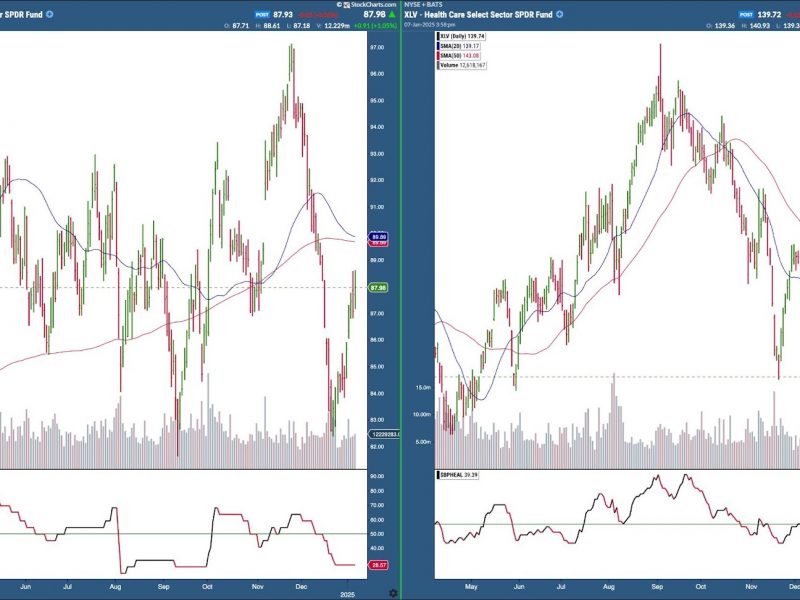
Task: Click the 12229283 volume tag on the left chart axis
Action: (x=384, y=434)
